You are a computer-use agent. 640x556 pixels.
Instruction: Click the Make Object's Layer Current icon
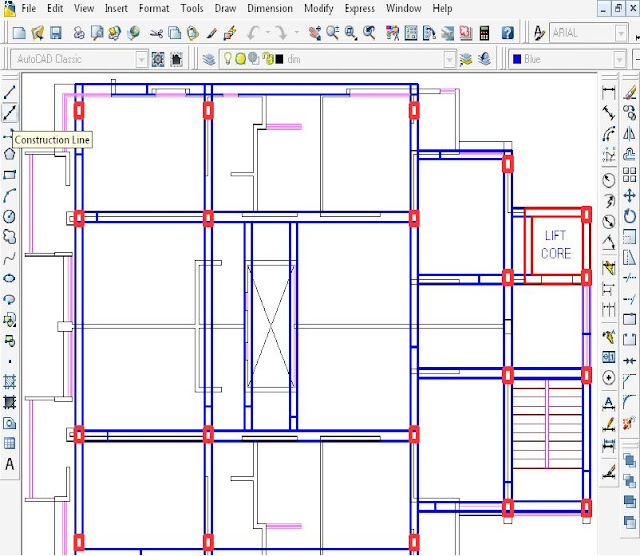point(466,60)
